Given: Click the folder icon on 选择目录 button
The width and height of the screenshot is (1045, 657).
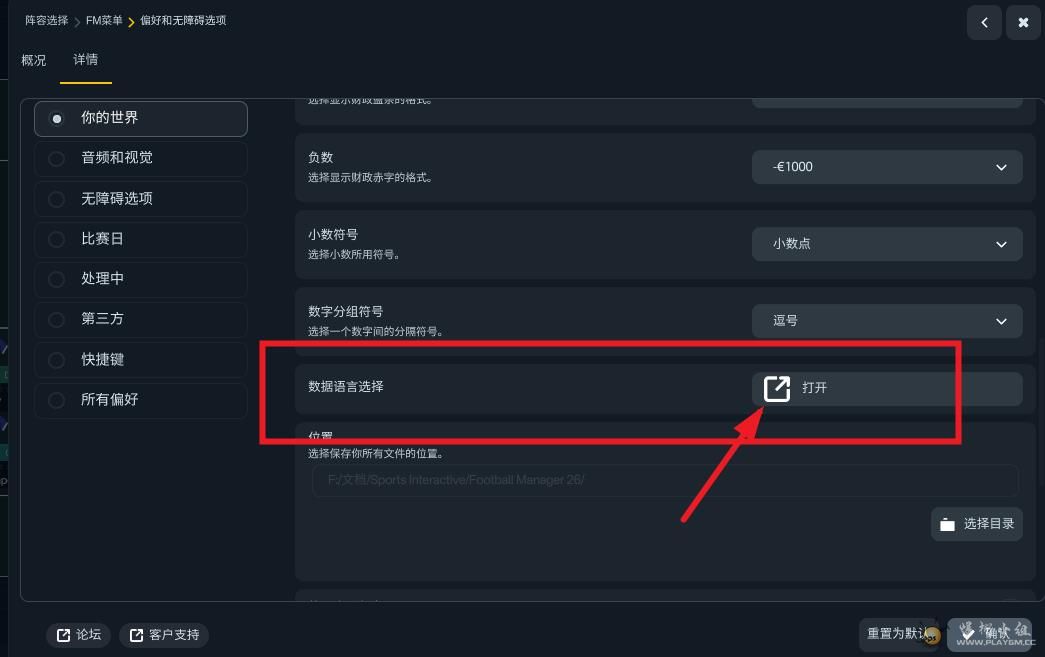Looking at the screenshot, I should click(947, 524).
